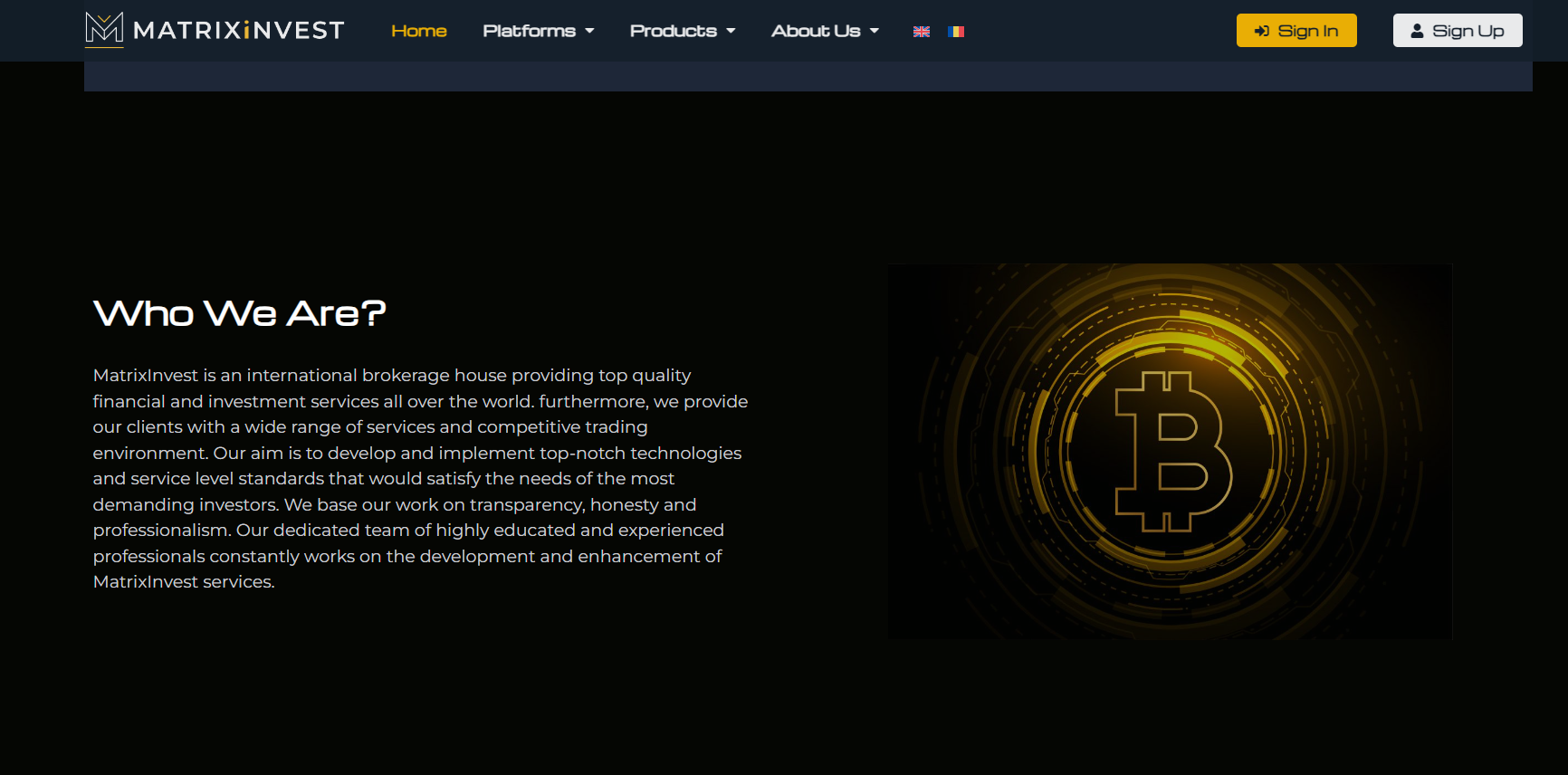Open the About Us dropdown menu
This screenshot has width=1568, height=775.
pyautogui.click(x=825, y=31)
